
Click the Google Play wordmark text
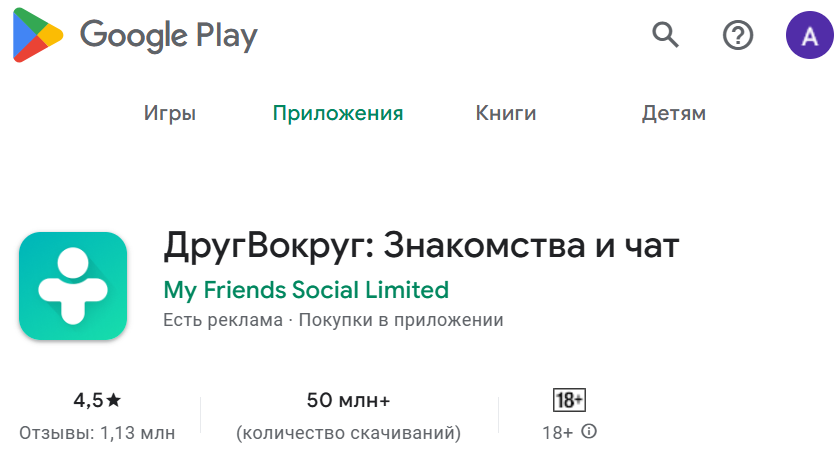[x=168, y=36]
